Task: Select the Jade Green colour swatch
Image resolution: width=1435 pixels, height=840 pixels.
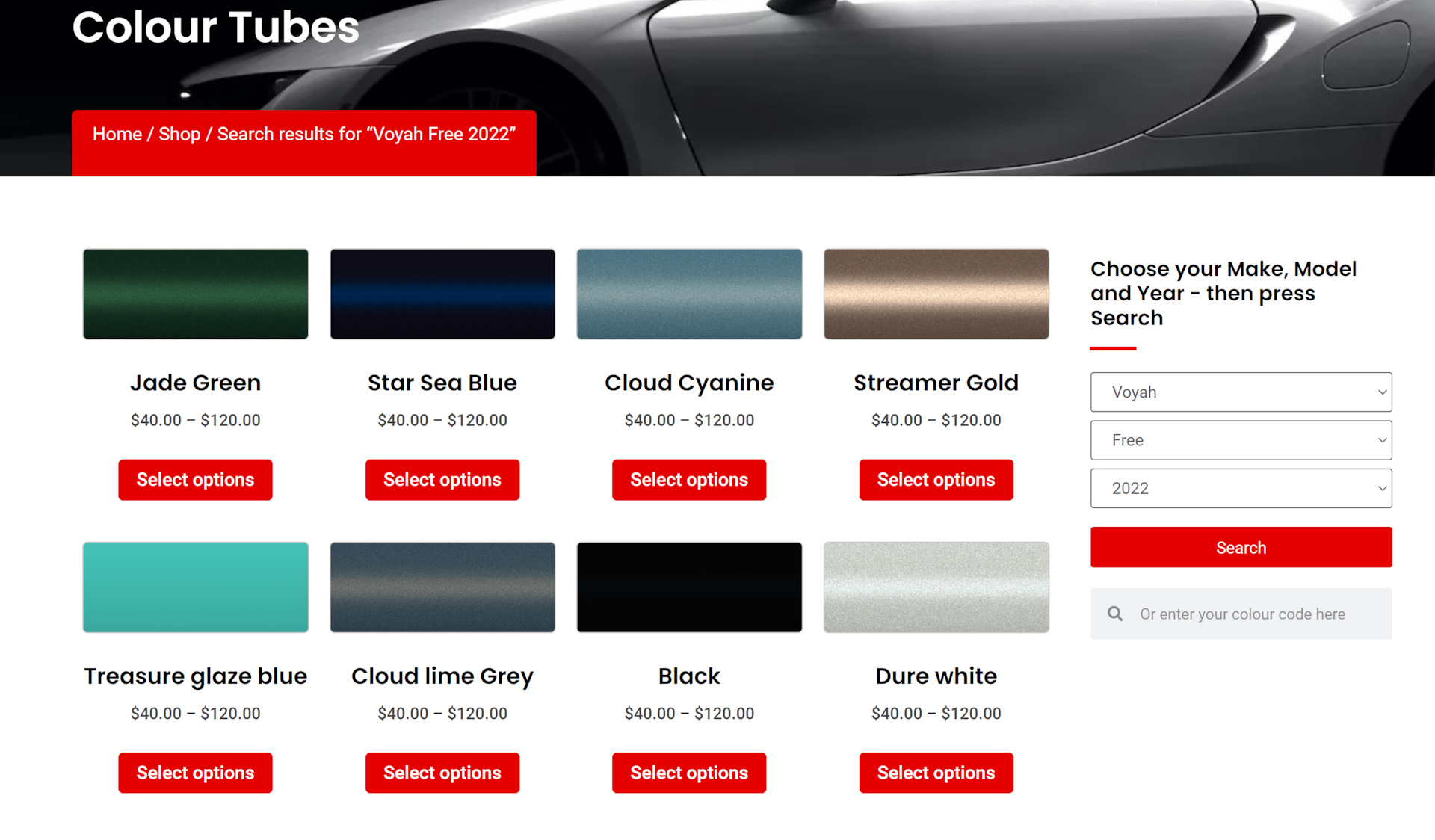Action: point(196,294)
